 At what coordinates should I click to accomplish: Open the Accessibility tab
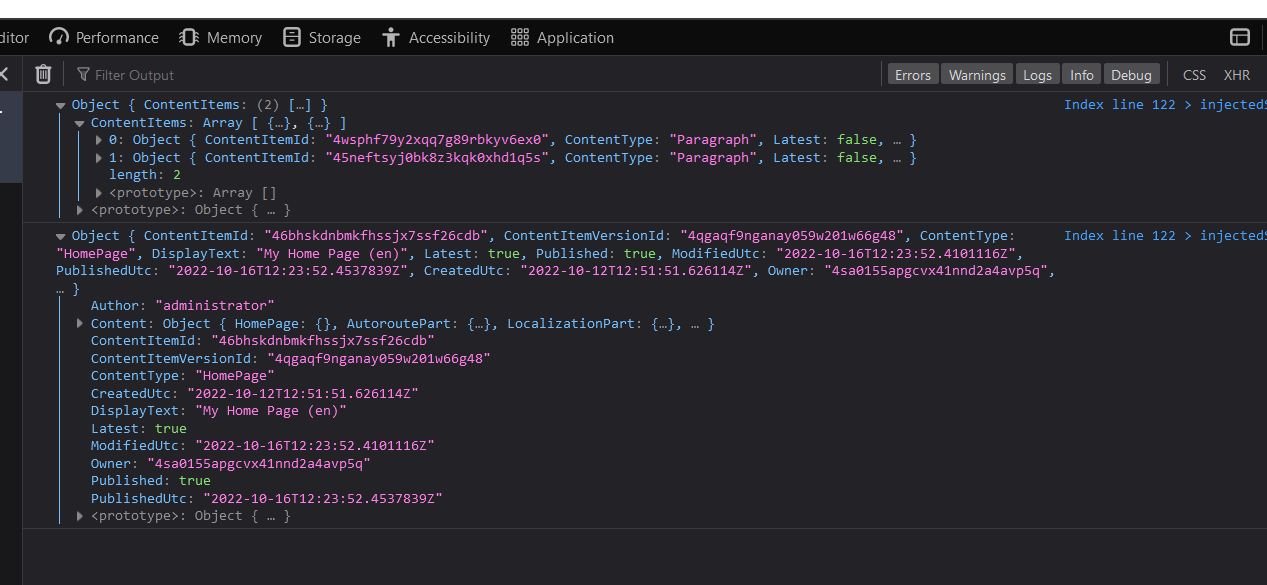click(436, 37)
